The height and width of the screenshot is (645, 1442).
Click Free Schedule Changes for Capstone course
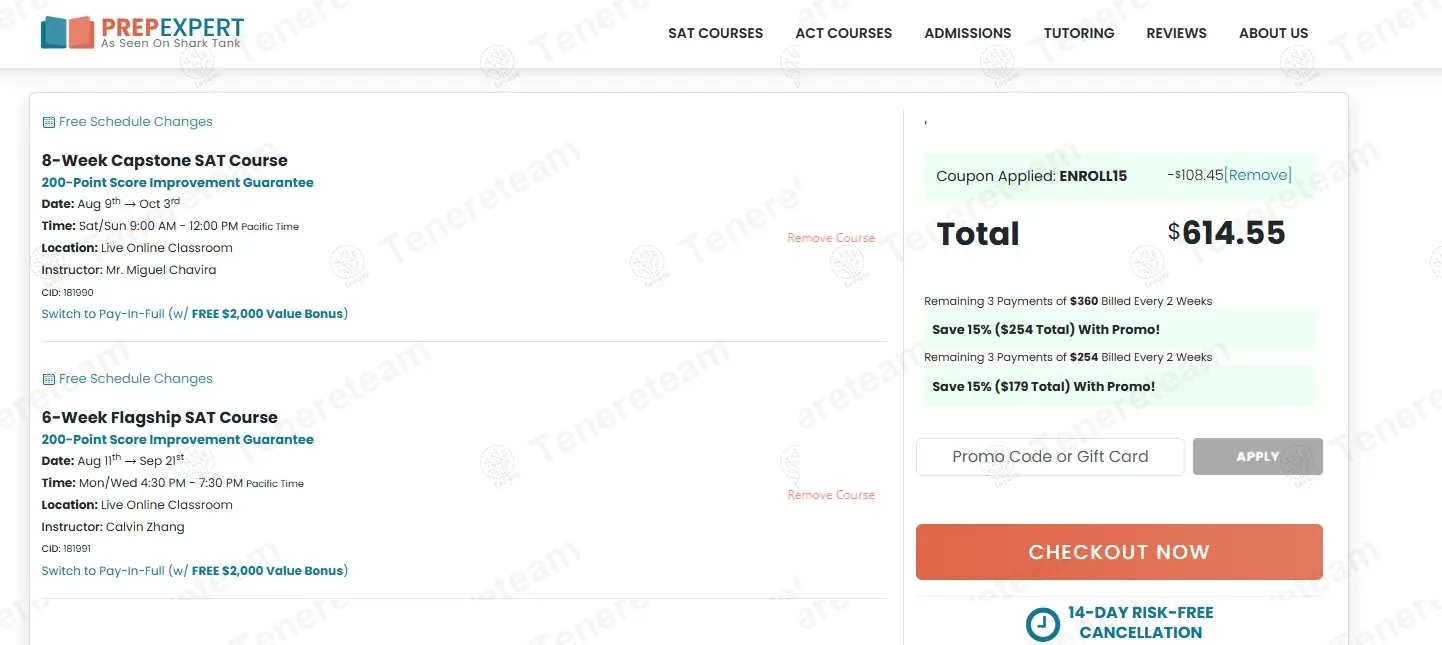[135, 122]
